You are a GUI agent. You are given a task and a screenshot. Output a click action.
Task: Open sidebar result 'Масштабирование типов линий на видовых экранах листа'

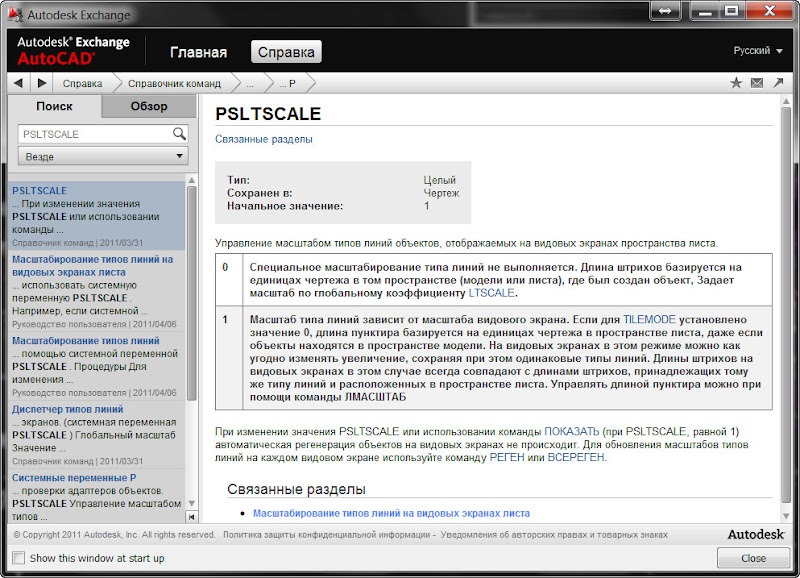click(92, 266)
